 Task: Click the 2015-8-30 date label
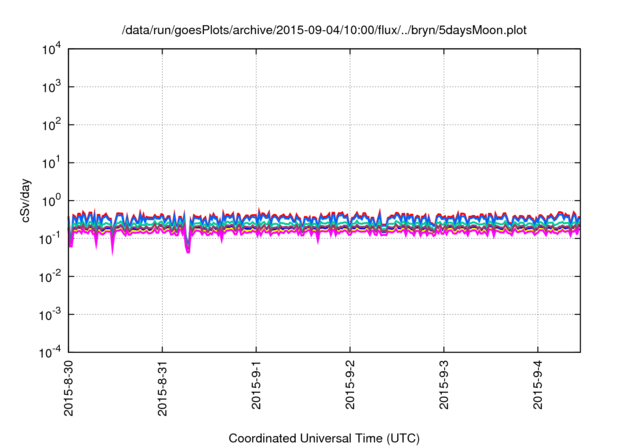[x=69, y=388]
